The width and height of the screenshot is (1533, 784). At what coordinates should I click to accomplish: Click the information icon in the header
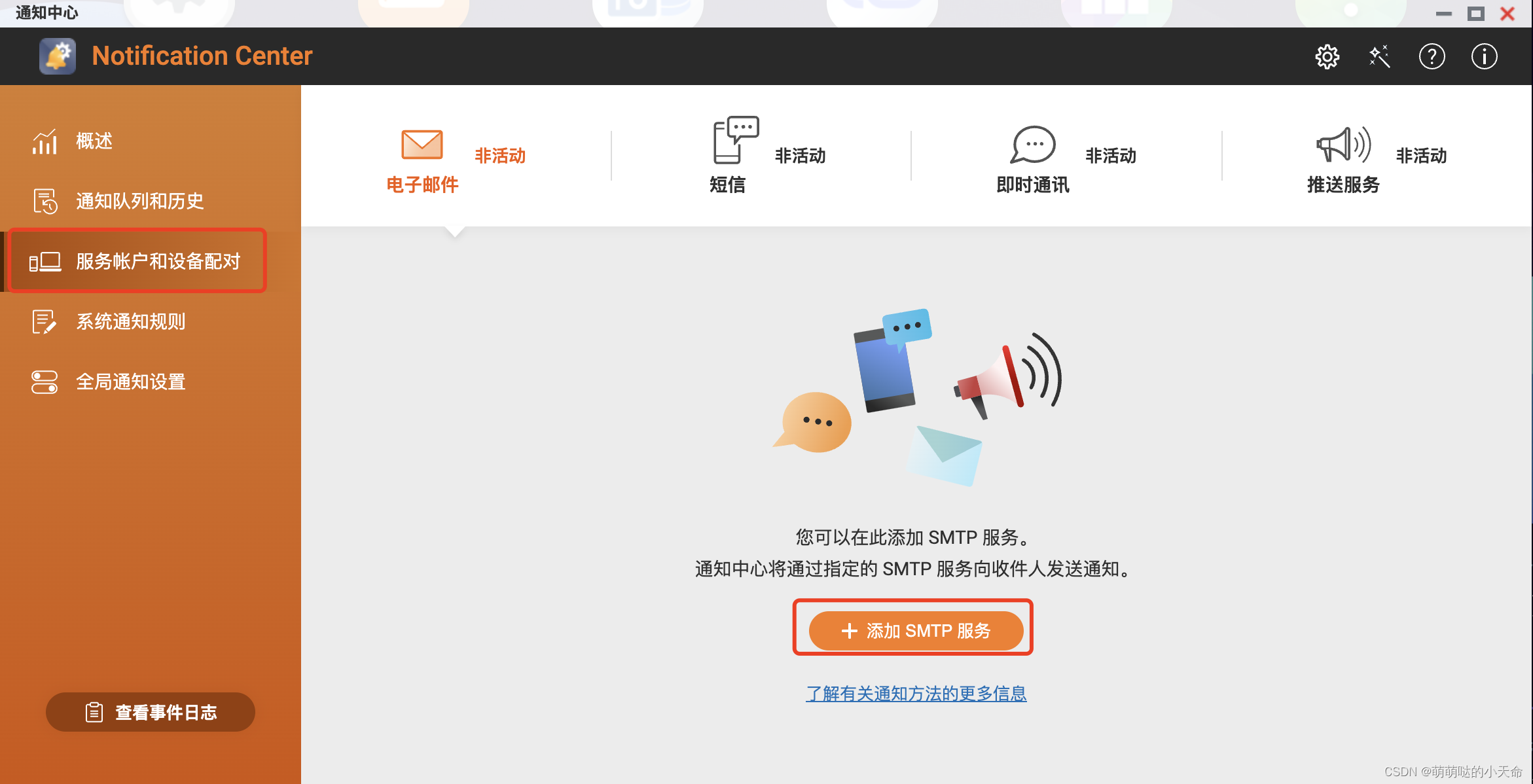(1484, 56)
